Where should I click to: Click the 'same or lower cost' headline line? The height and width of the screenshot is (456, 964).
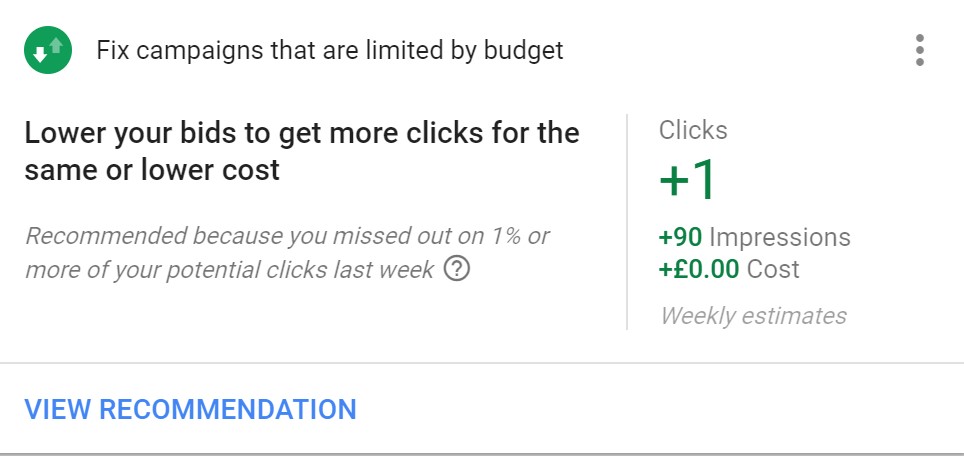(x=152, y=170)
